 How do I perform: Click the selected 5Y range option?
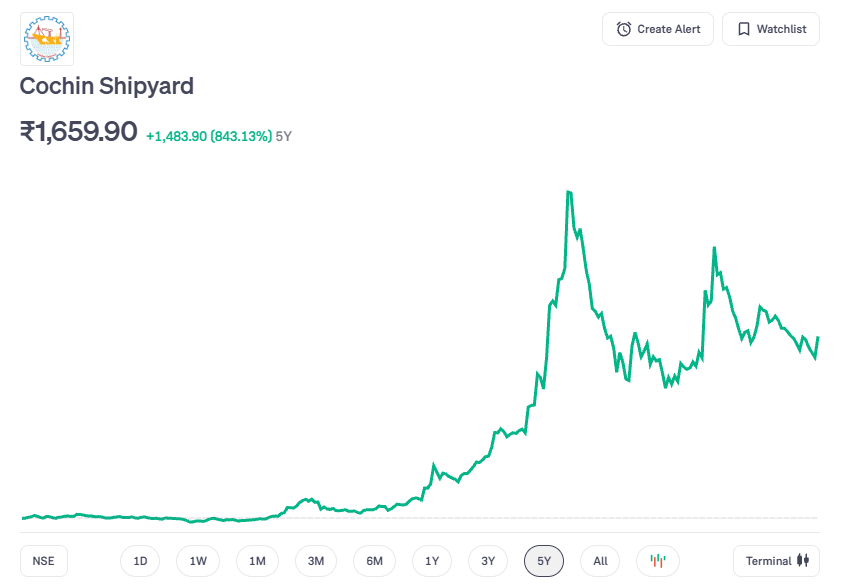click(544, 561)
